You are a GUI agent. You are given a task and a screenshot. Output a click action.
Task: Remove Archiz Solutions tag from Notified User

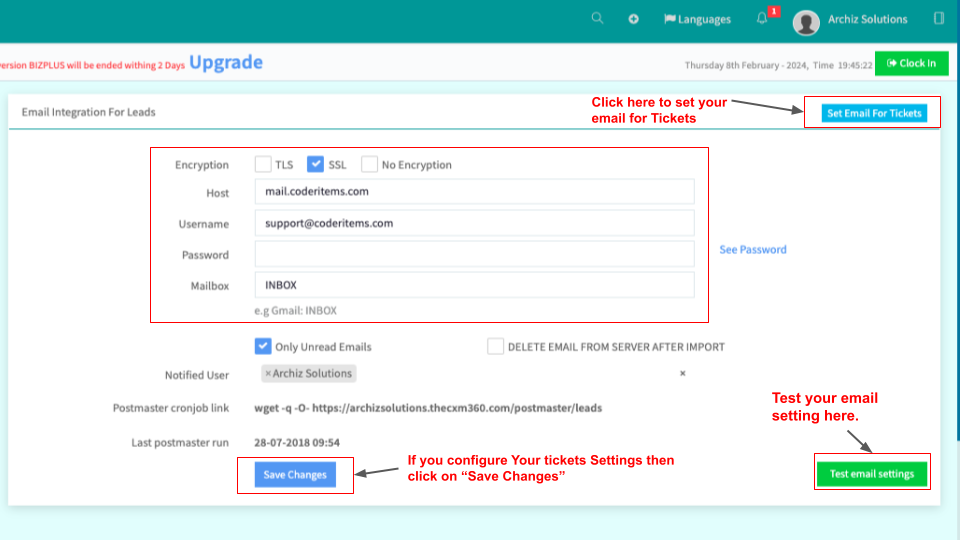pyautogui.click(x=268, y=374)
